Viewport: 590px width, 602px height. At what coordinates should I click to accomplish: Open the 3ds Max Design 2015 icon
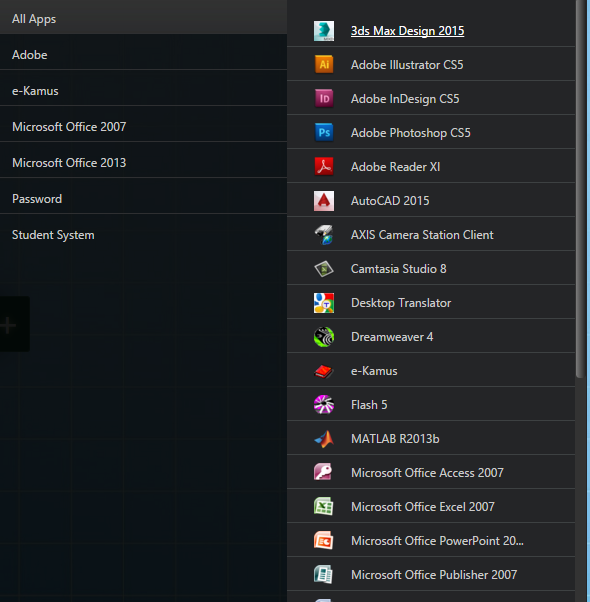click(324, 31)
